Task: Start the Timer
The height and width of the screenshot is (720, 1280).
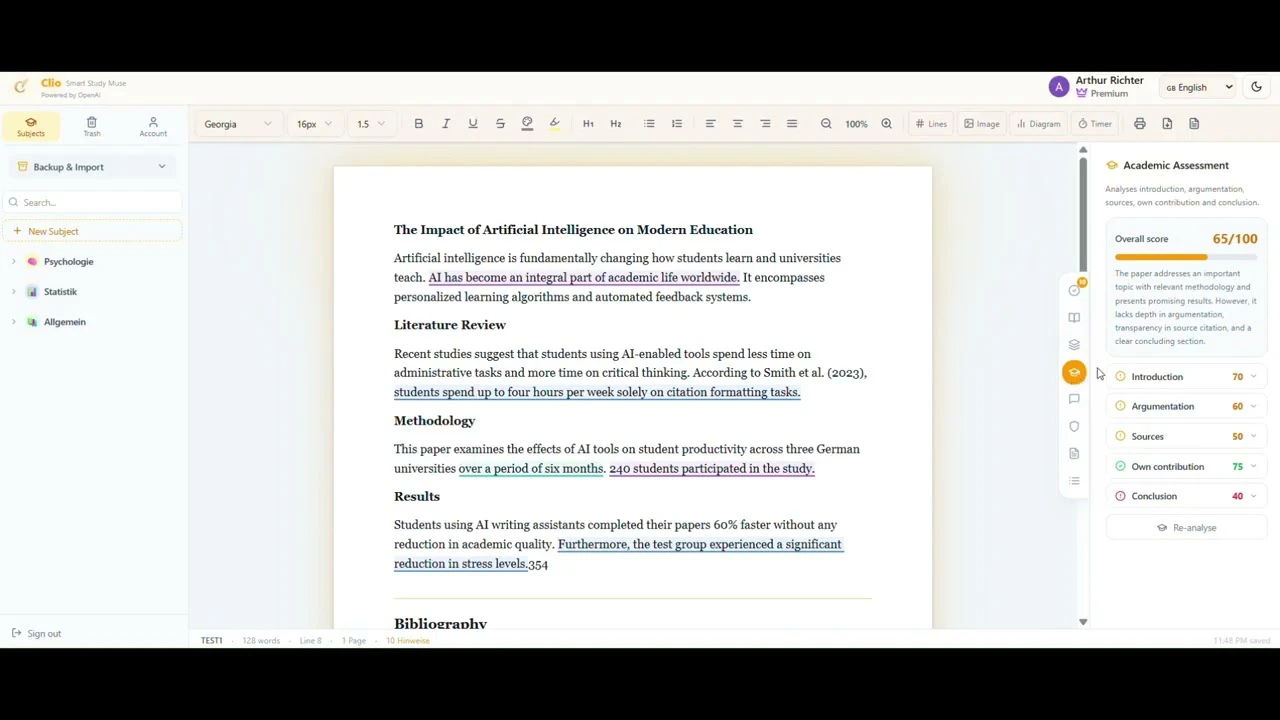Action: click(x=1095, y=124)
